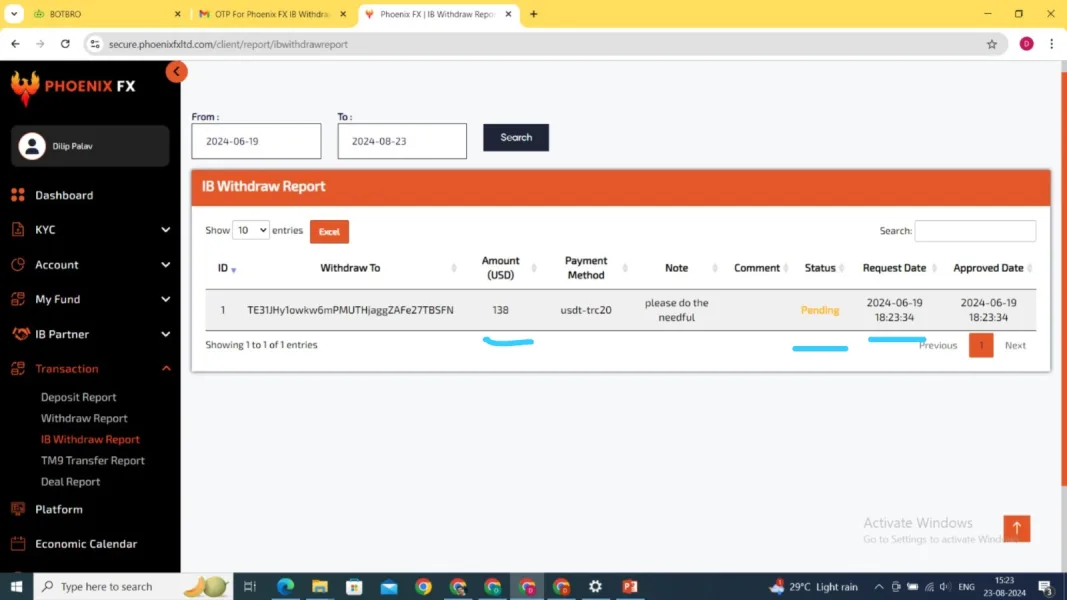The width and height of the screenshot is (1067, 600).
Task: Open the Chrome three-dot menu
Action: 1051,44
